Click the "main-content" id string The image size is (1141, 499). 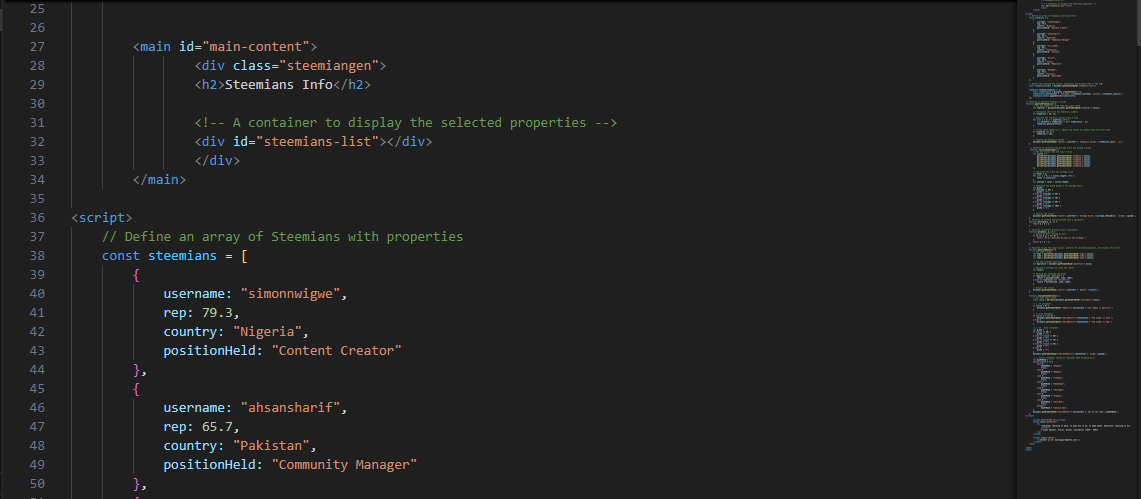click(255, 47)
